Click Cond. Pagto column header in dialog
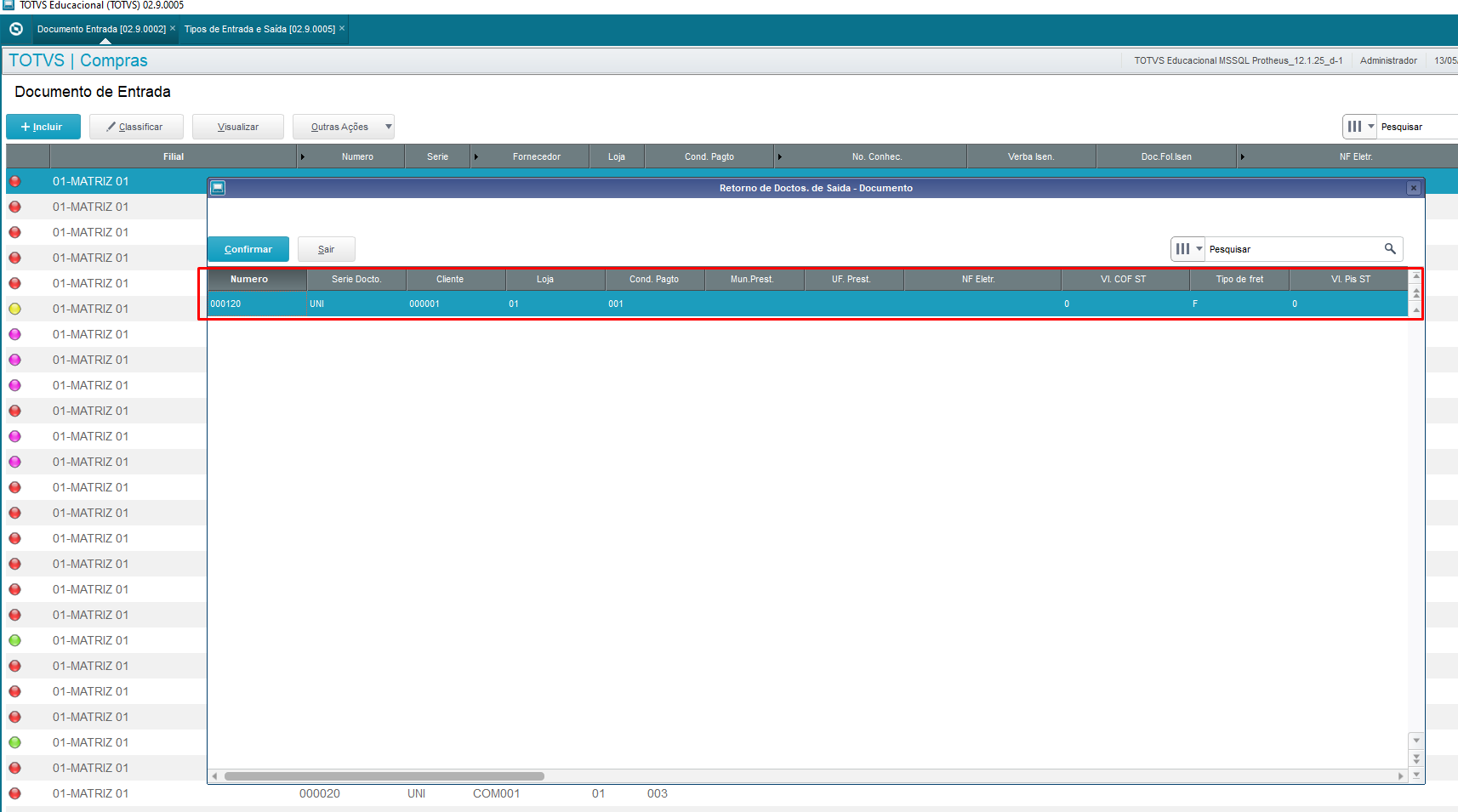Image resolution: width=1458 pixels, height=812 pixels. [x=654, y=279]
